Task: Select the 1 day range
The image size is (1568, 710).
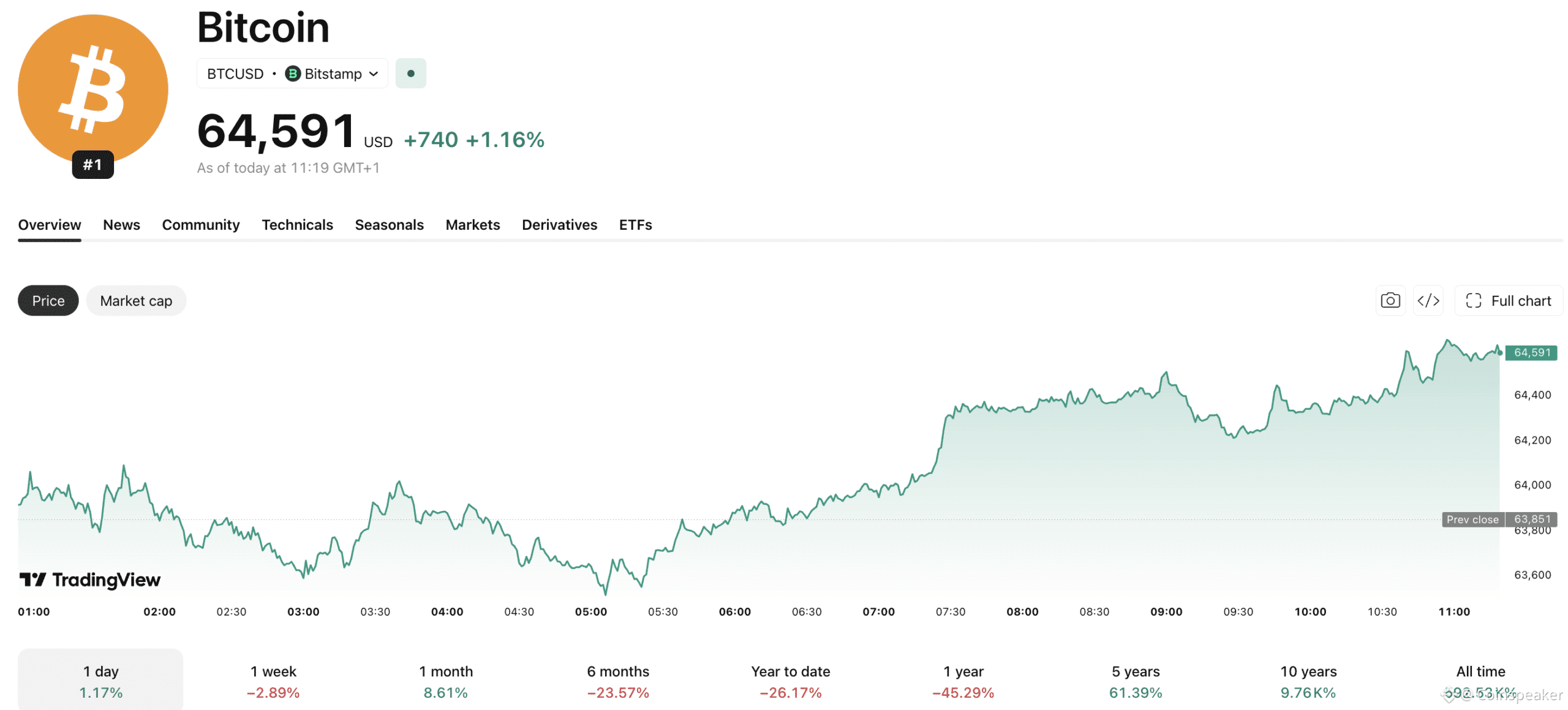Action: pyautogui.click(x=100, y=681)
